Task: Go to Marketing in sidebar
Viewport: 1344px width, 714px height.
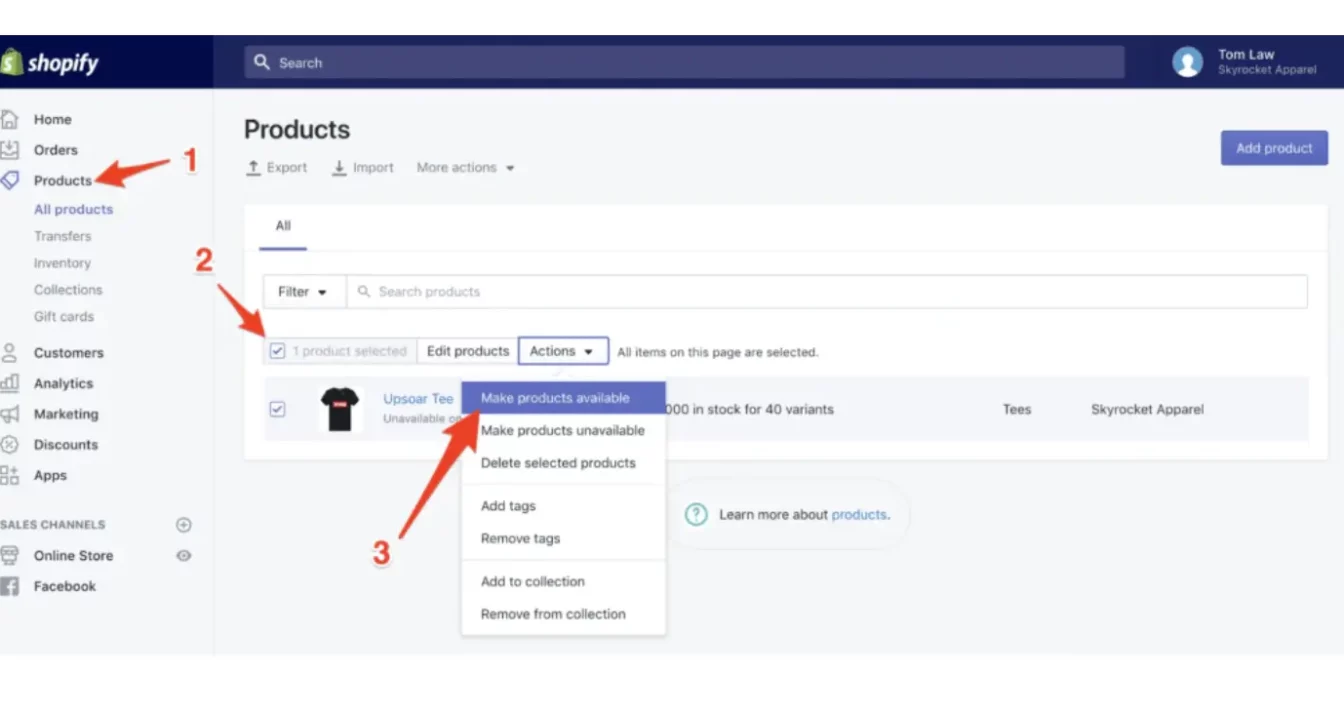Action: pos(66,414)
